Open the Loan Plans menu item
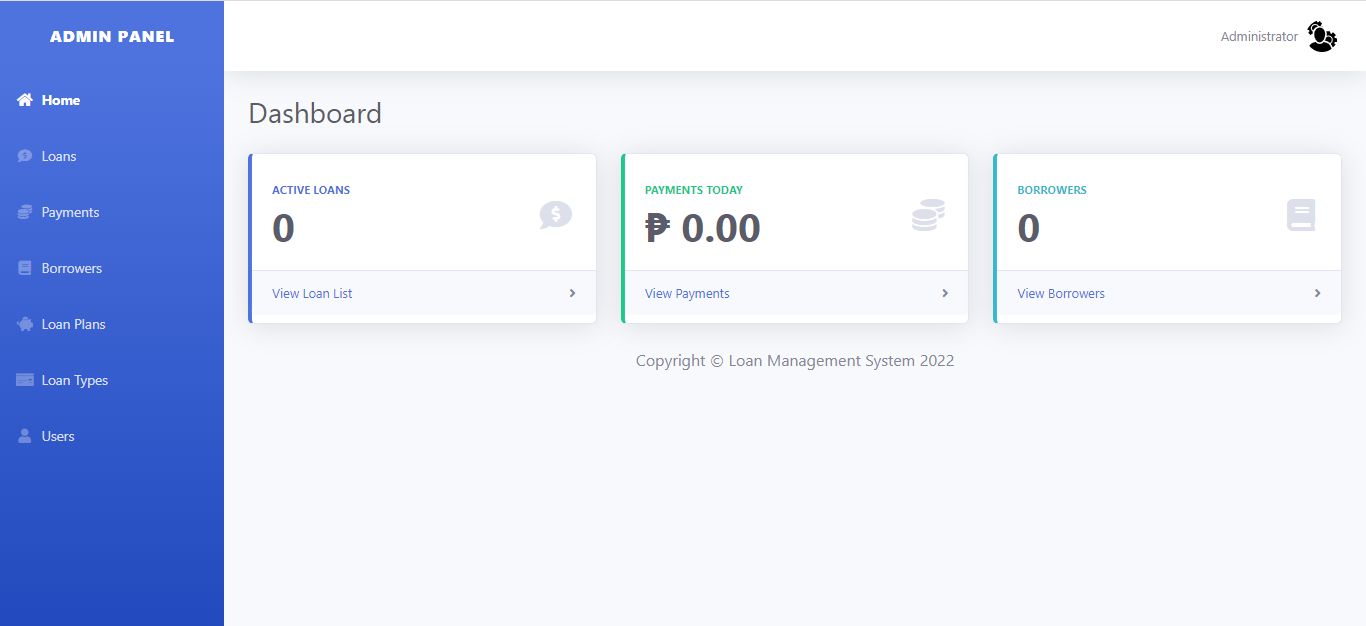The height and width of the screenshot is (626, 1366). tap(73, 324)
